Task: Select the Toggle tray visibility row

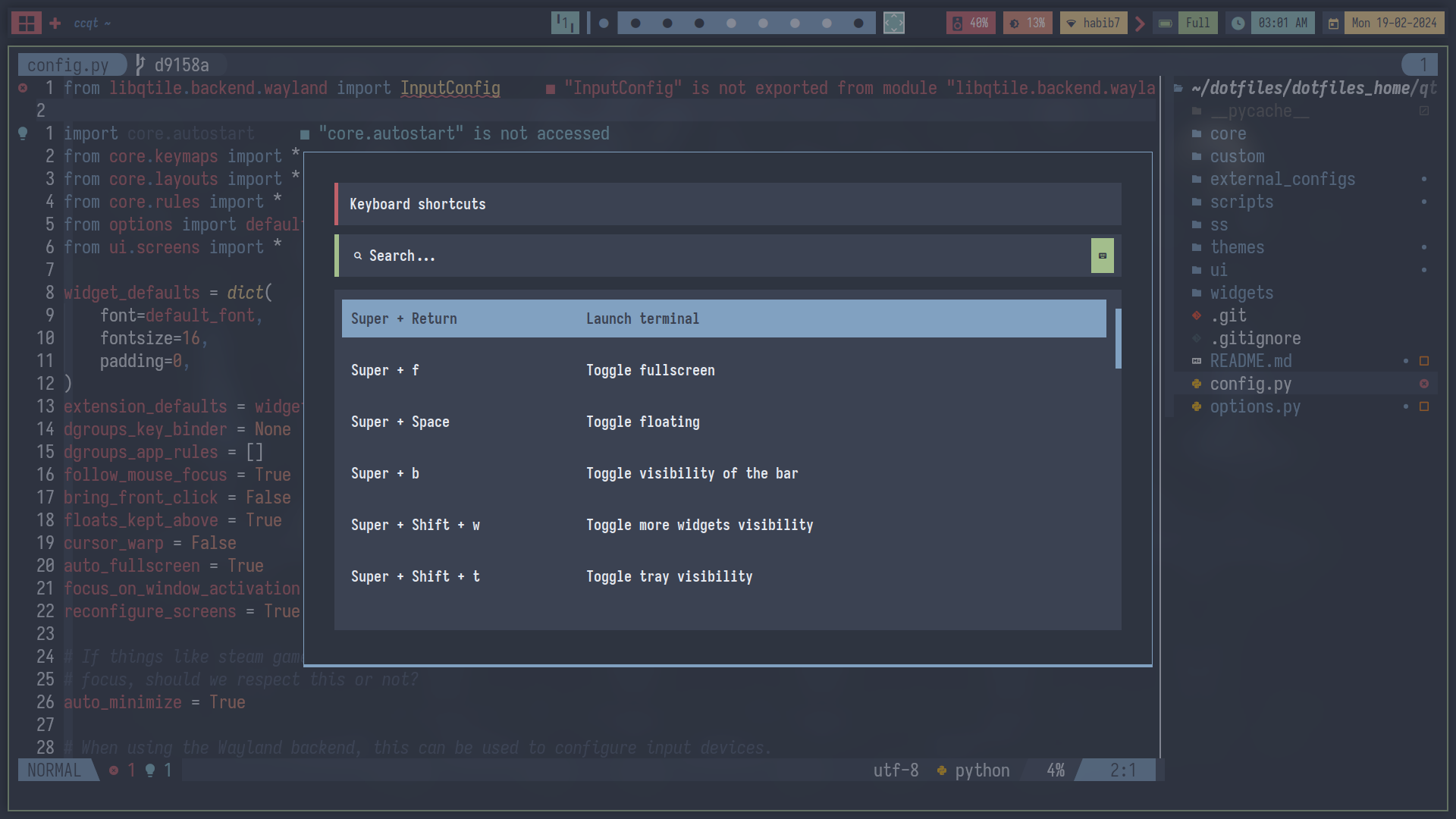Action: click(723, 576)
